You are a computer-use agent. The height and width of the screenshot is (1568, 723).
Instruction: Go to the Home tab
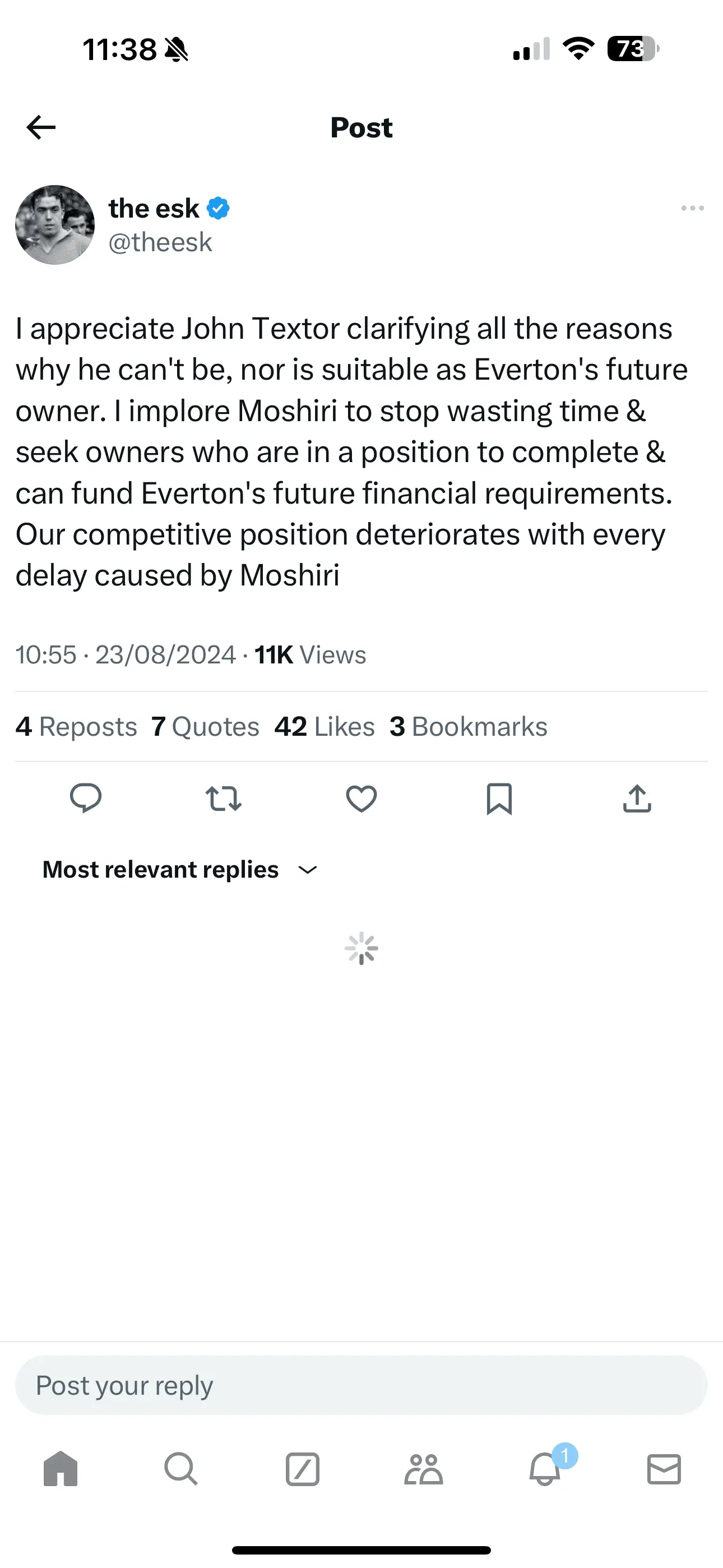(x=61, y=1469)
